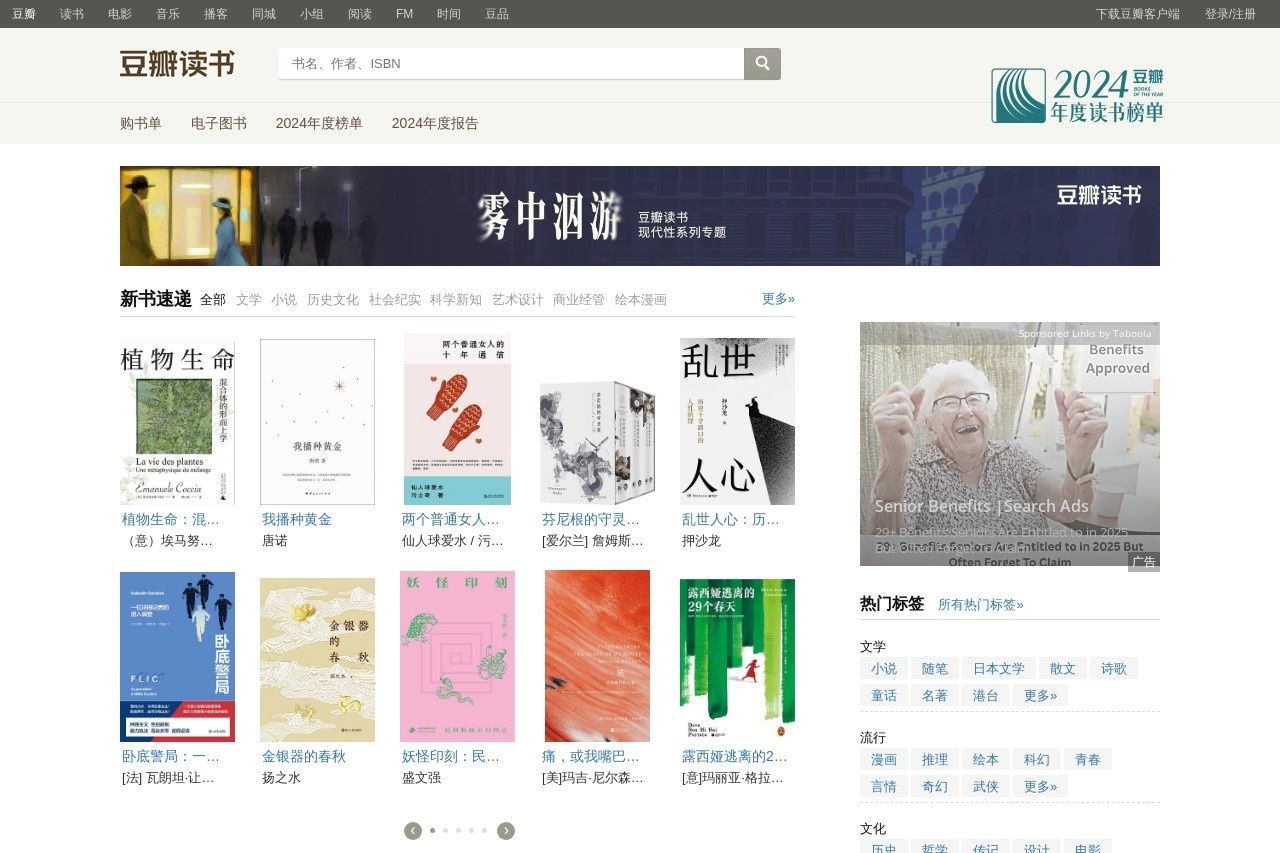
Task: Filter new books by 科学新知
Action: (456, 299)
